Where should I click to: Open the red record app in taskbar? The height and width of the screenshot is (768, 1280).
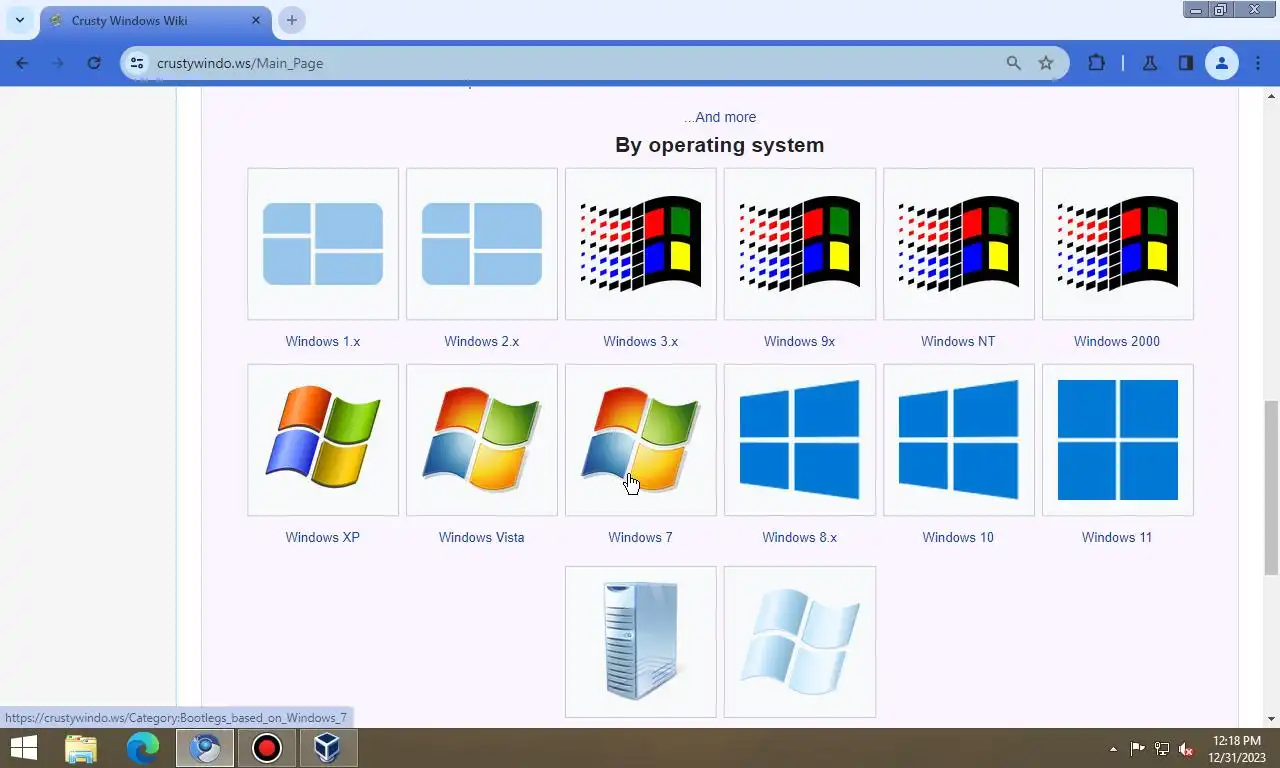(x=267, y=748)
